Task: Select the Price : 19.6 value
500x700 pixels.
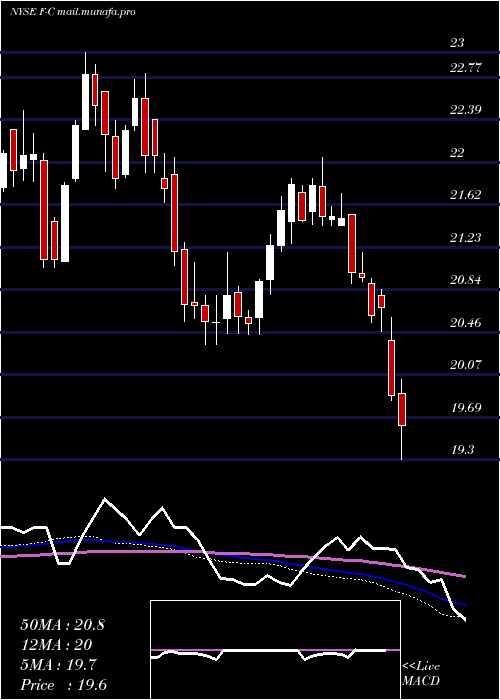Action: [64, 685]
